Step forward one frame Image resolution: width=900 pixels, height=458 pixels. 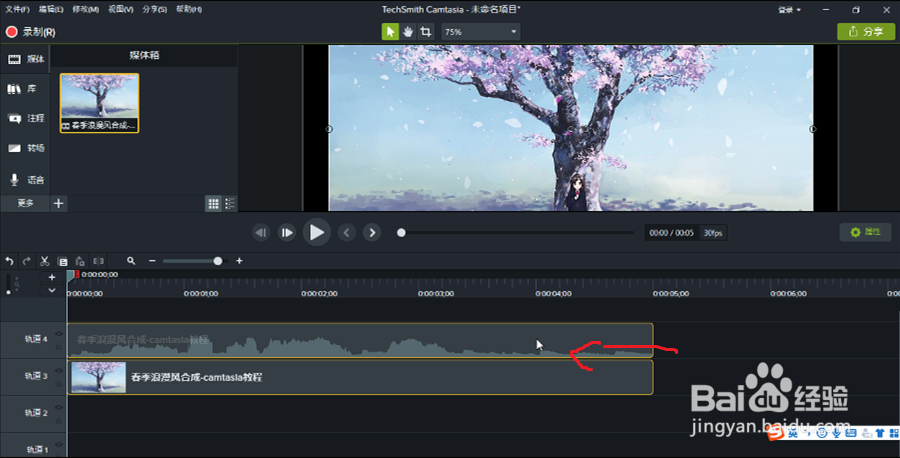[x=286, y=232]
